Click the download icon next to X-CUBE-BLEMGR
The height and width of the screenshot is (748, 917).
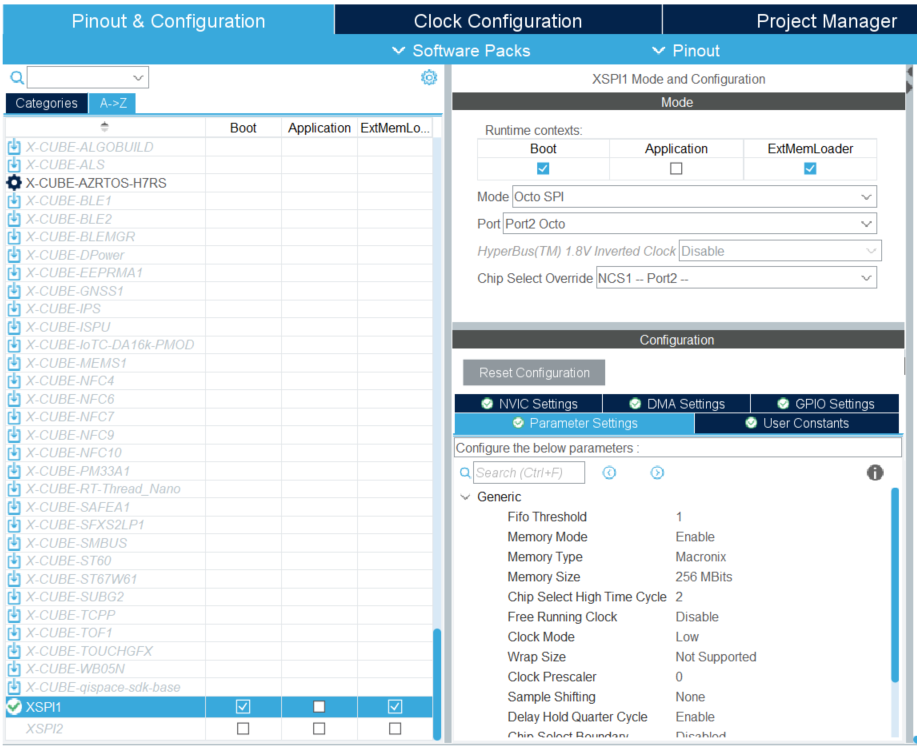pos(14,237)
